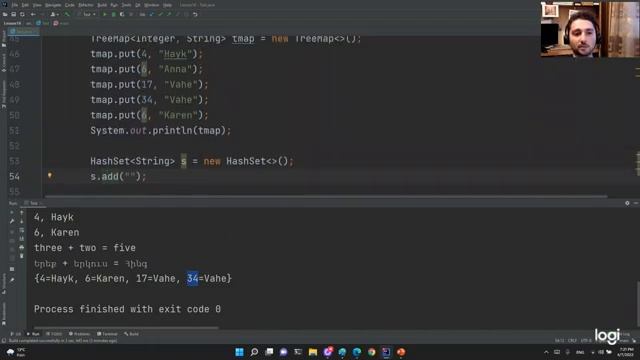This screenshot has width=640, height=360.
Task: Click the Clear All trash icon in console
Action: (22, 256)
